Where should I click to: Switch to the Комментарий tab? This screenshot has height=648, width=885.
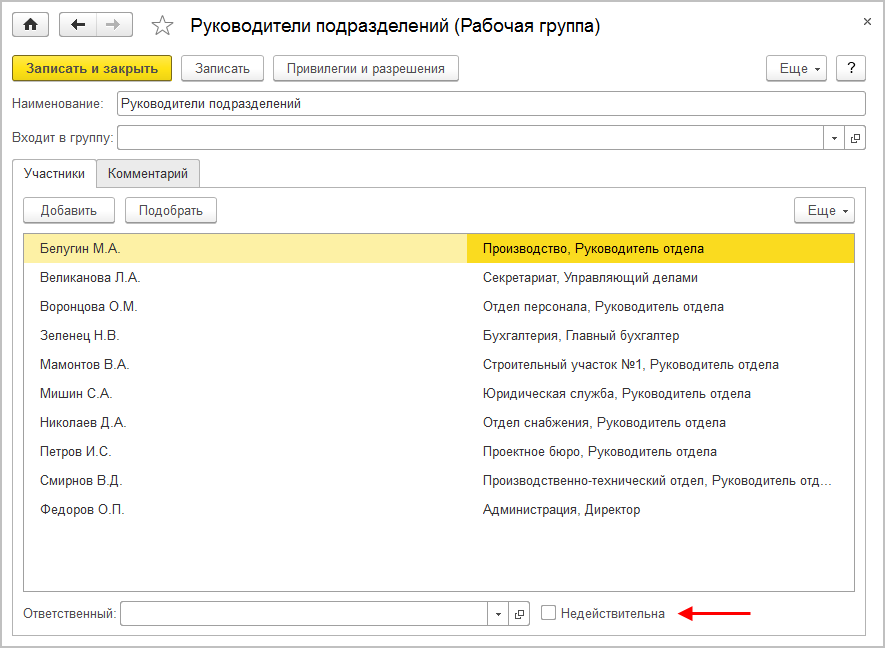point(148,173)
